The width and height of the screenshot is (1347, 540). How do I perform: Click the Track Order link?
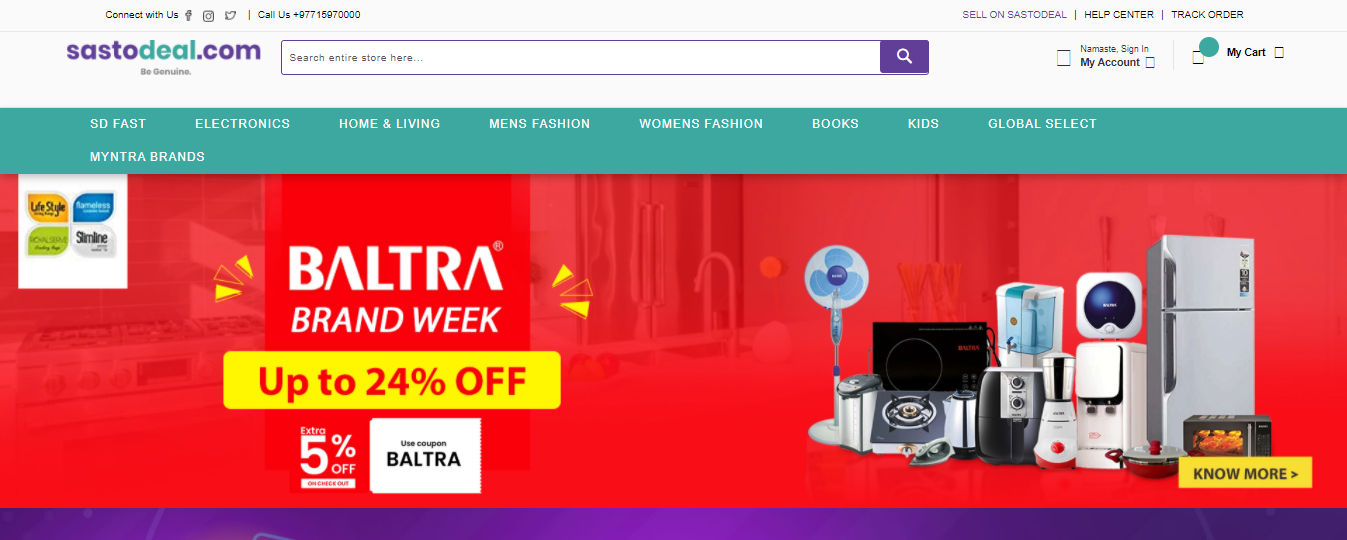[x=1207, y=15]
